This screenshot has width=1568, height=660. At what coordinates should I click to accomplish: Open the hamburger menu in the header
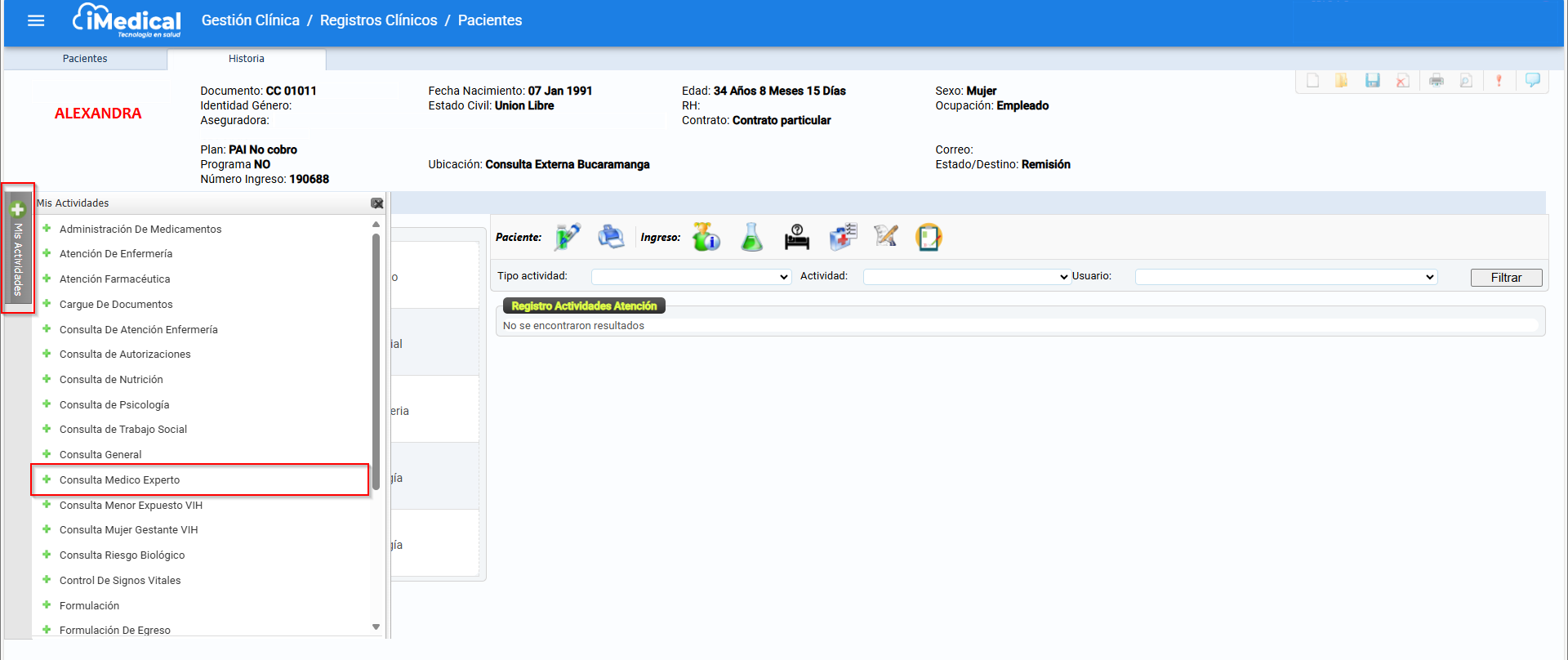[36, 20]
